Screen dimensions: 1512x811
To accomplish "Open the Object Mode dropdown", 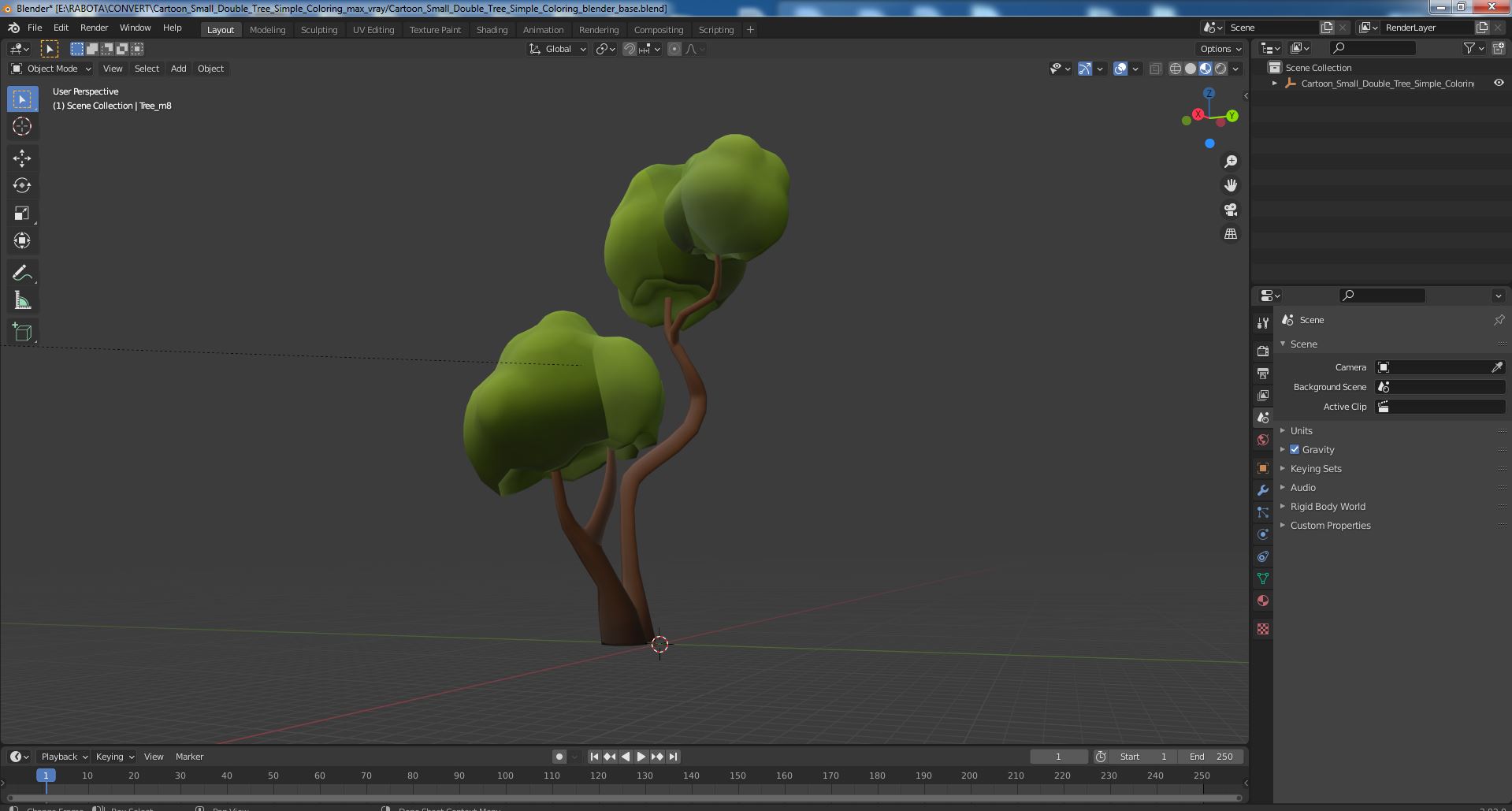I will coord(51,69).
